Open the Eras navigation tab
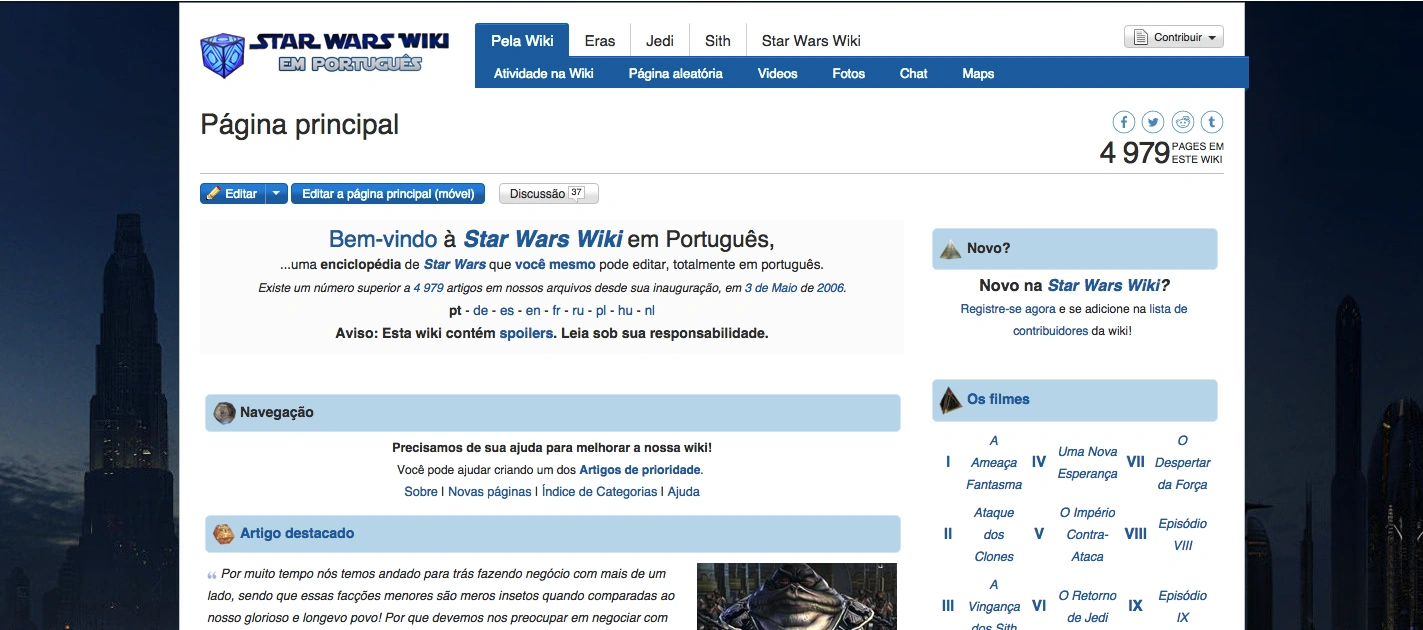The image size is (1423, 630). [600, 41]
